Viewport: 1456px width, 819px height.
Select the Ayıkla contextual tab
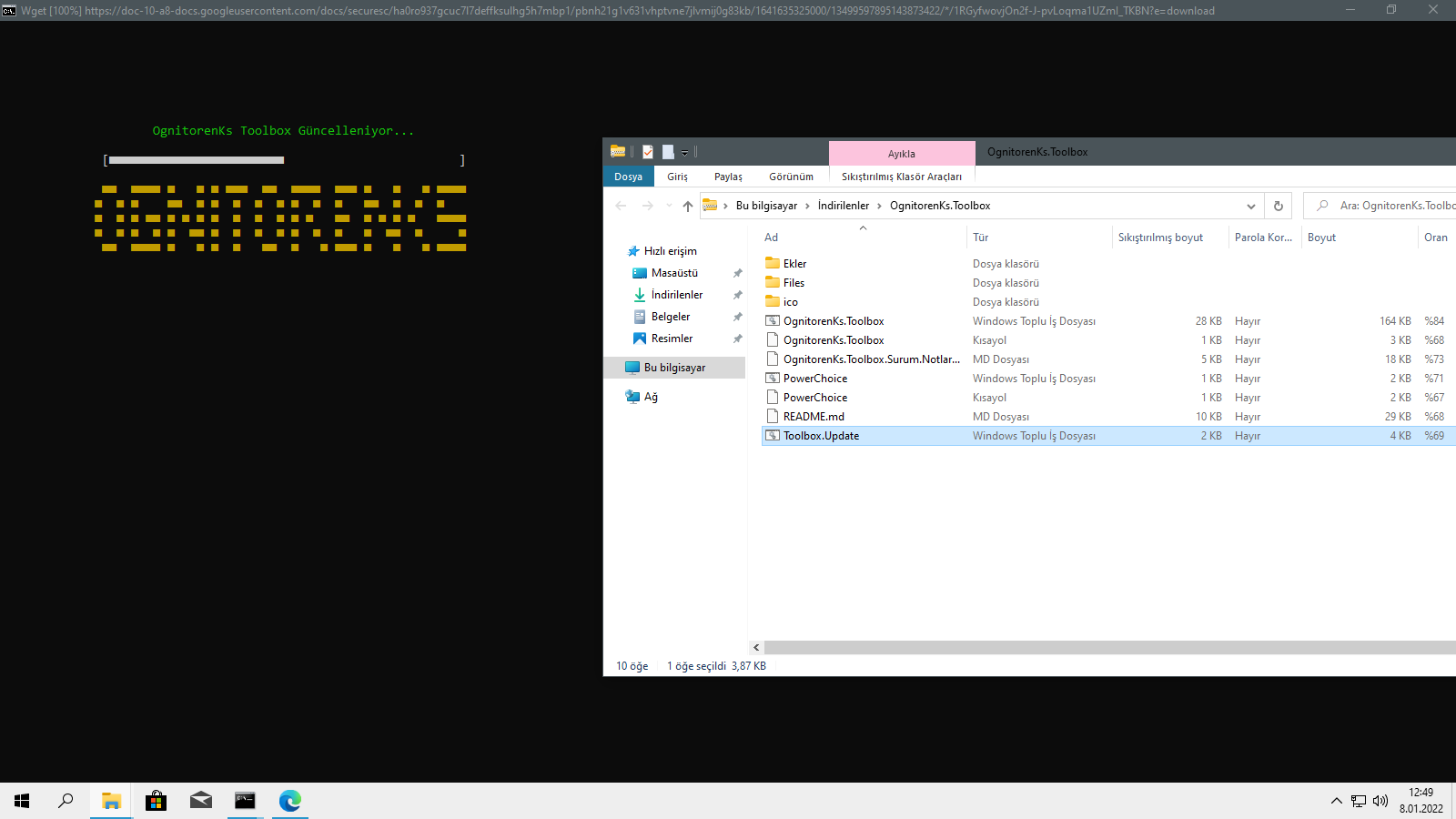point(902,154)
